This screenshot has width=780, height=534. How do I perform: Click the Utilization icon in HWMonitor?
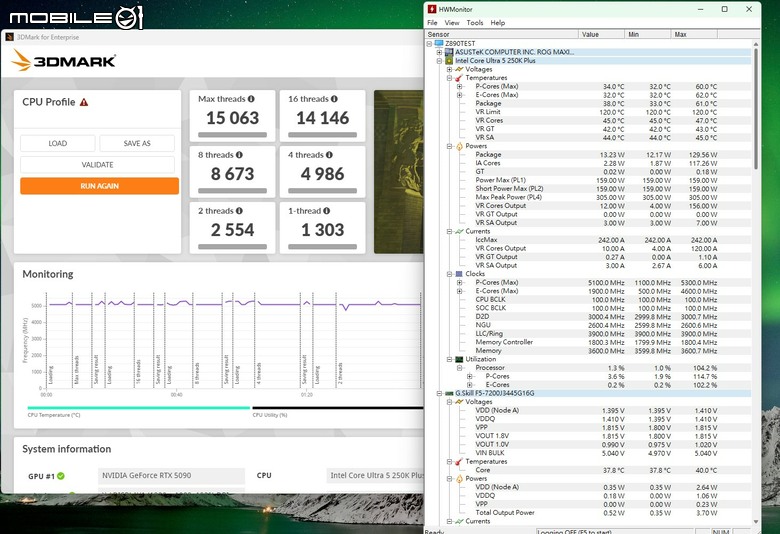[459, 359]
